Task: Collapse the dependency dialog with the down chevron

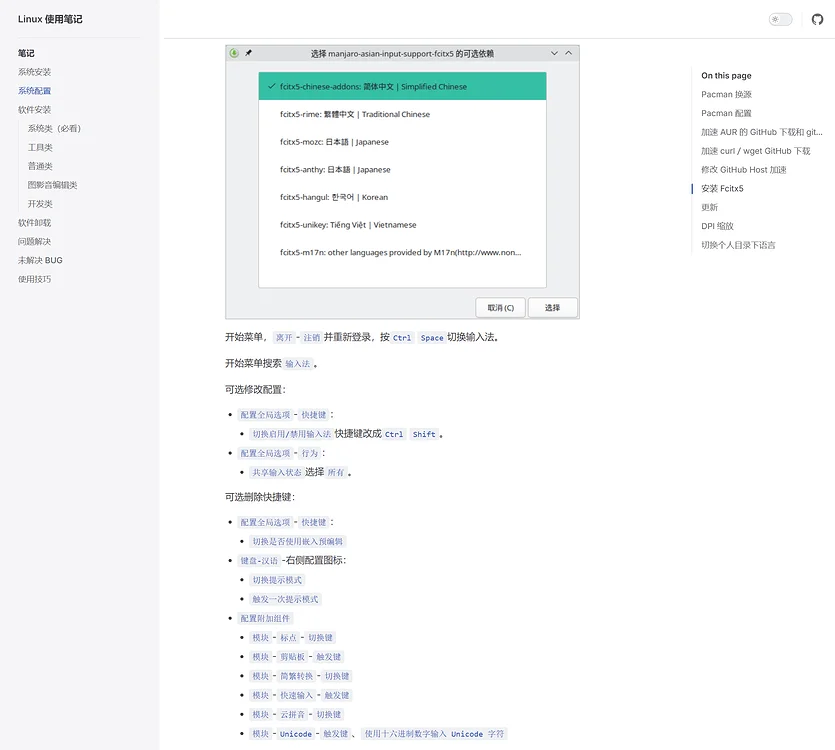Action: tap(553, 52)
